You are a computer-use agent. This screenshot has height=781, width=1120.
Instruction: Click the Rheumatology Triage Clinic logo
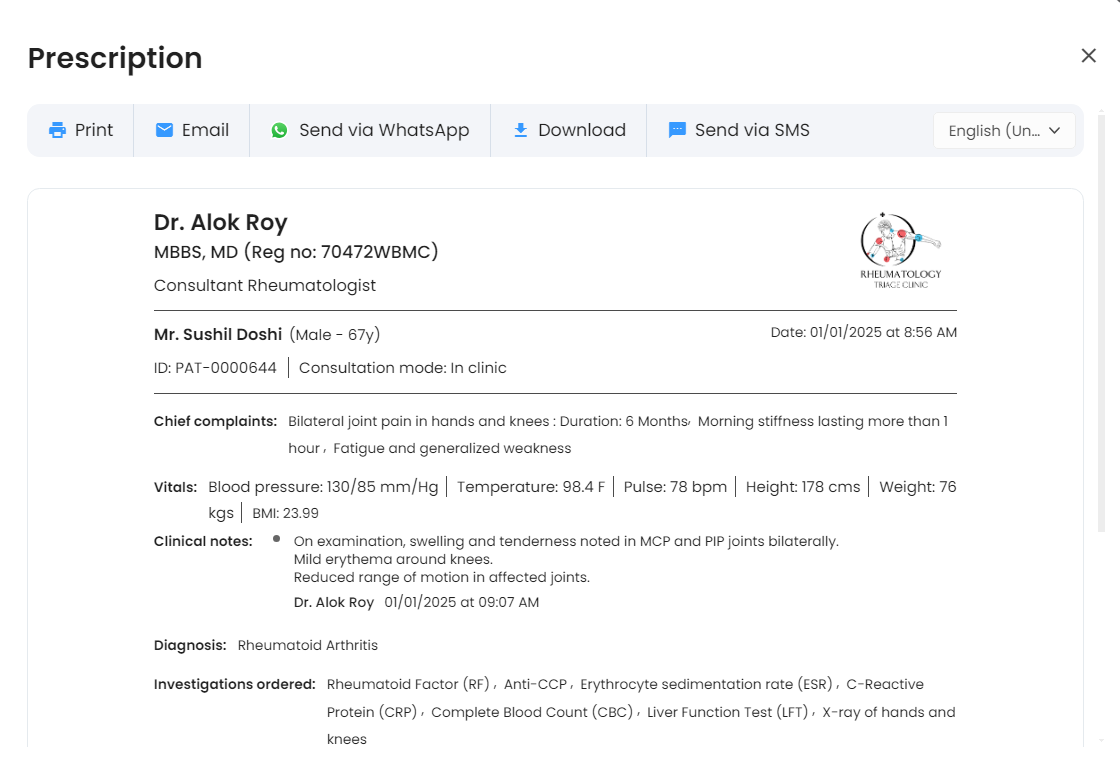(900, 250)
